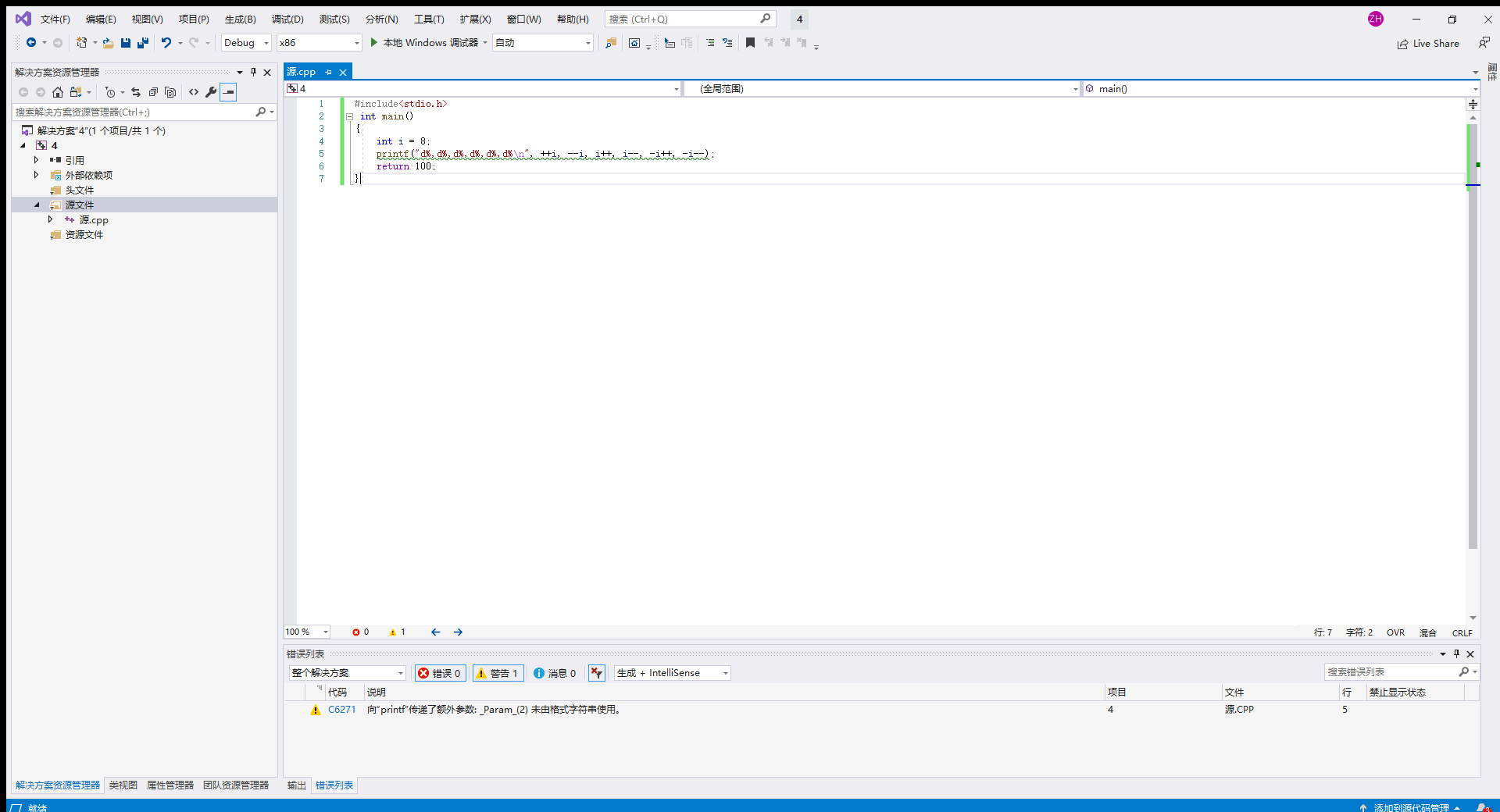Open the 工具(T) tools menu

pos(429,20)
